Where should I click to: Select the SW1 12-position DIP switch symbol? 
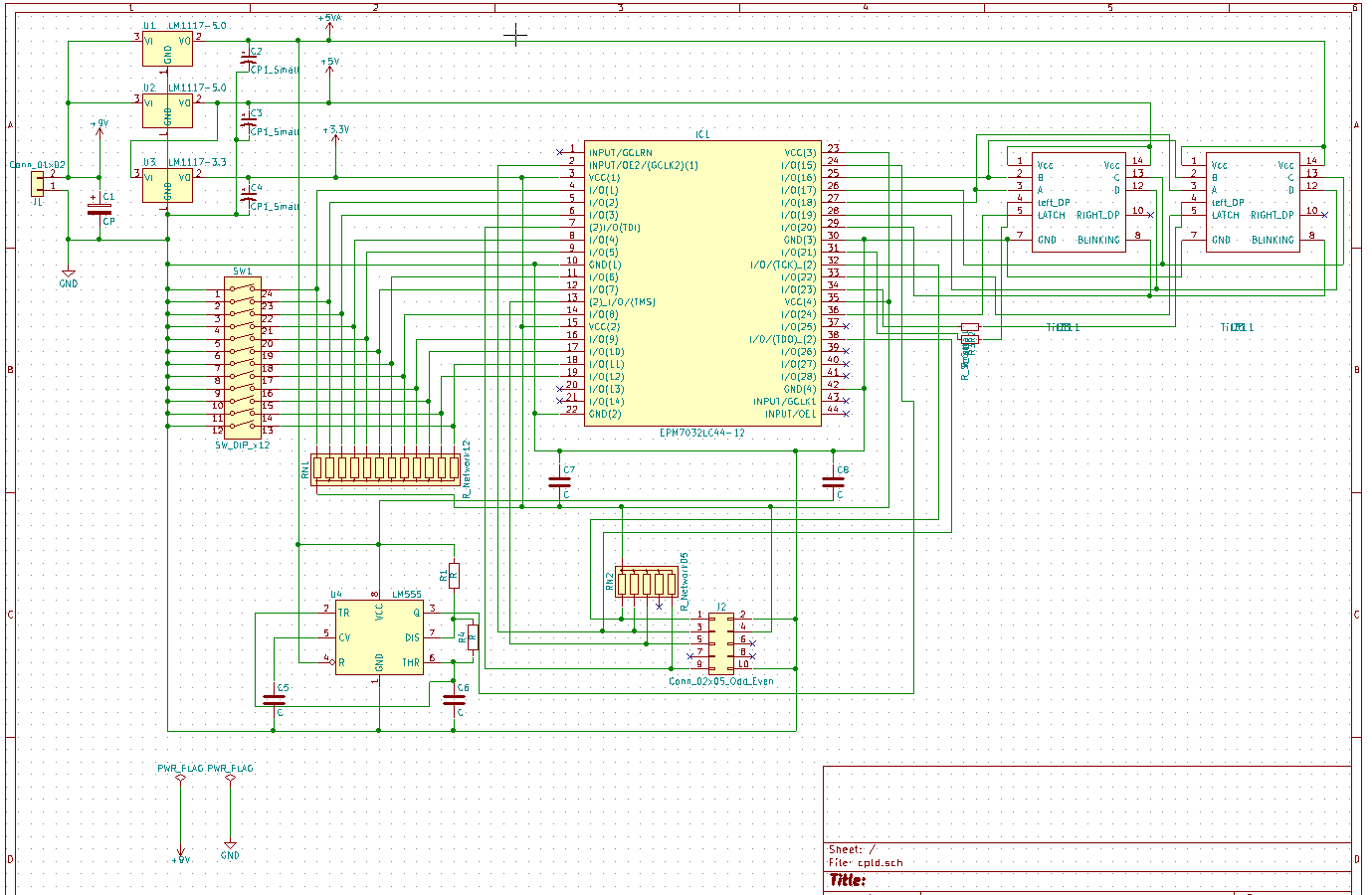point(243,357)
